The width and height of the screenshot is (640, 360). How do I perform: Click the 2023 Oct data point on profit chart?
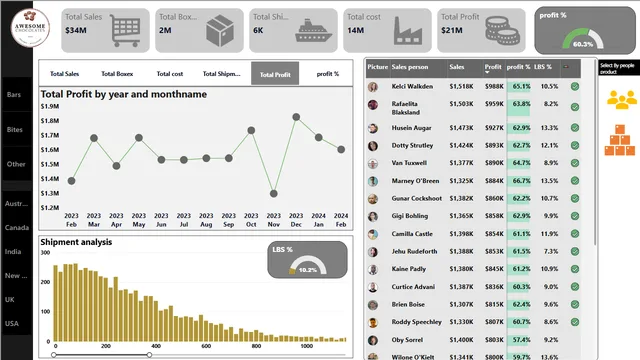click(251, 130)
